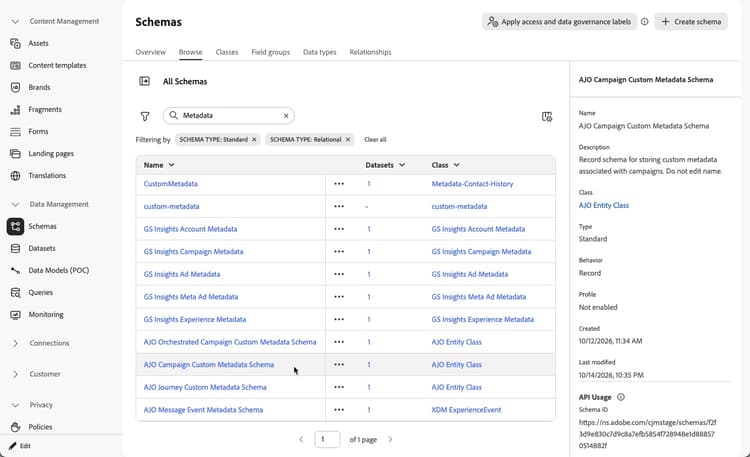The width and height of the screenshot is (750, 457).
Task: Open more actions for custom-metadata row
Action: [x=339, y=206]
